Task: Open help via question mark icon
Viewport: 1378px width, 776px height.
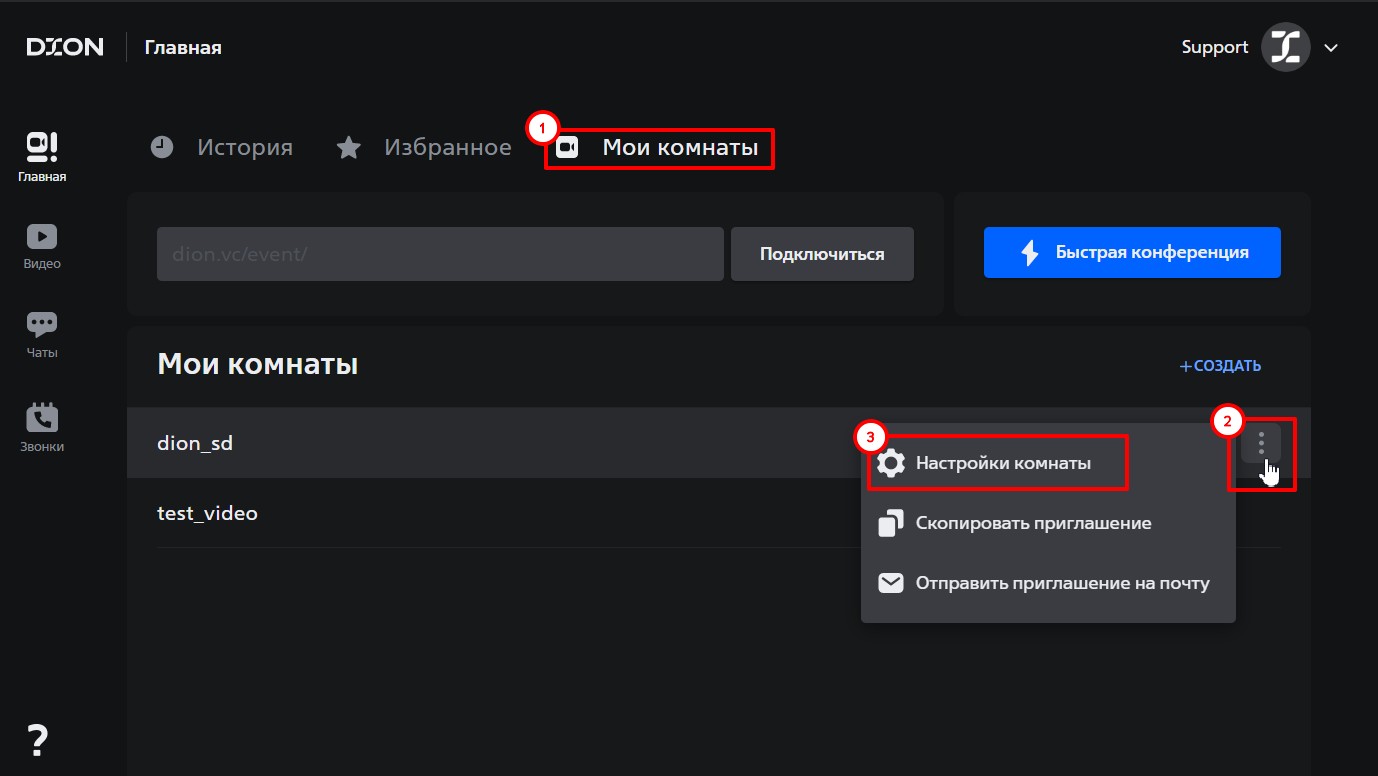Action: click(x=38, y=740)
